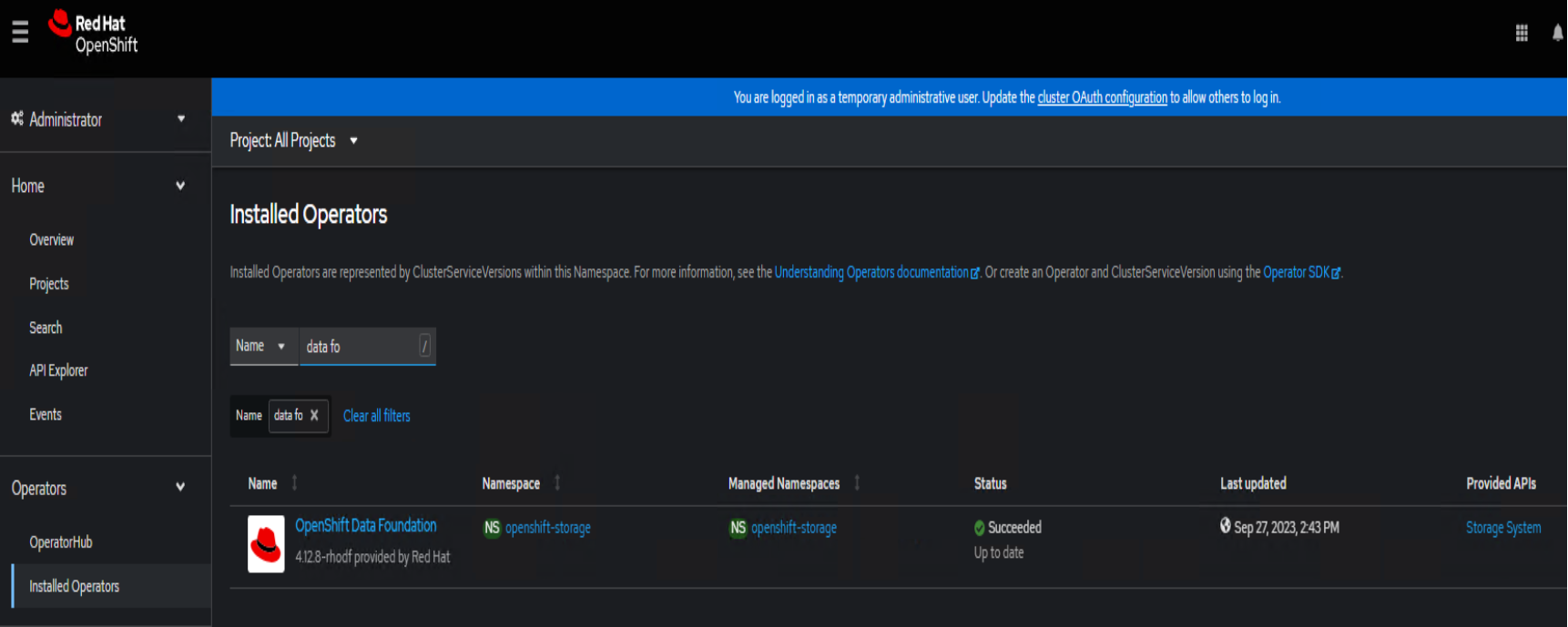The width and height of the screenshot is (1568, 627).
Task: Open OpenShift Data Foundation operator
Action: pyautogui.click(x=366, y=526)
